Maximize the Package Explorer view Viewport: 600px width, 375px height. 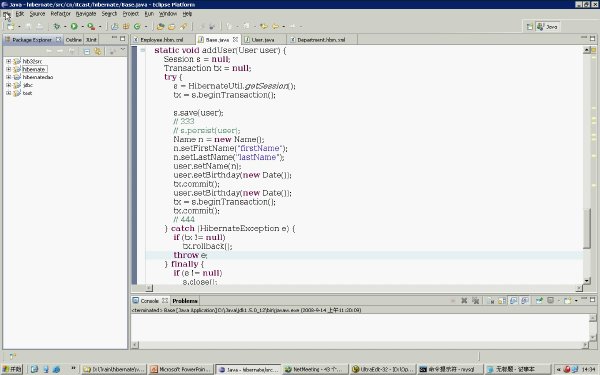click(122, 38)
